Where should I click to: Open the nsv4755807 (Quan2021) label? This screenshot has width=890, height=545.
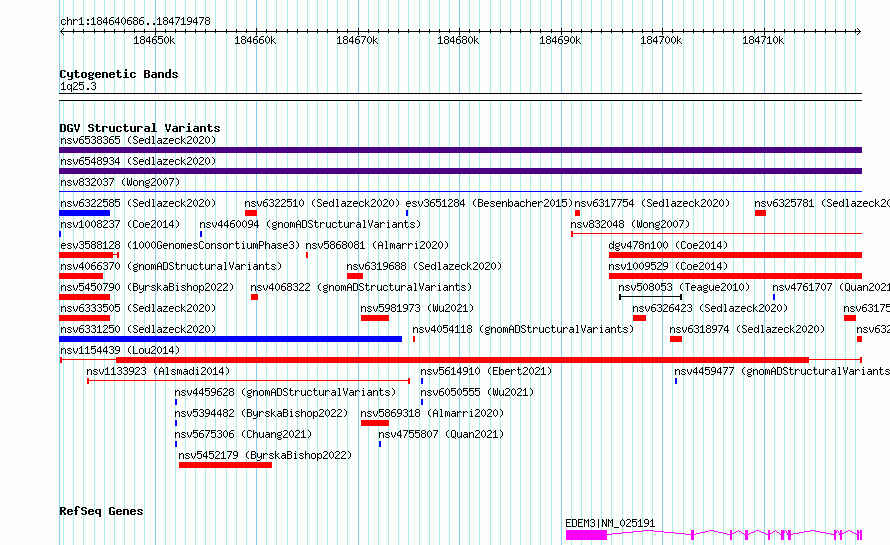(441, 434)
